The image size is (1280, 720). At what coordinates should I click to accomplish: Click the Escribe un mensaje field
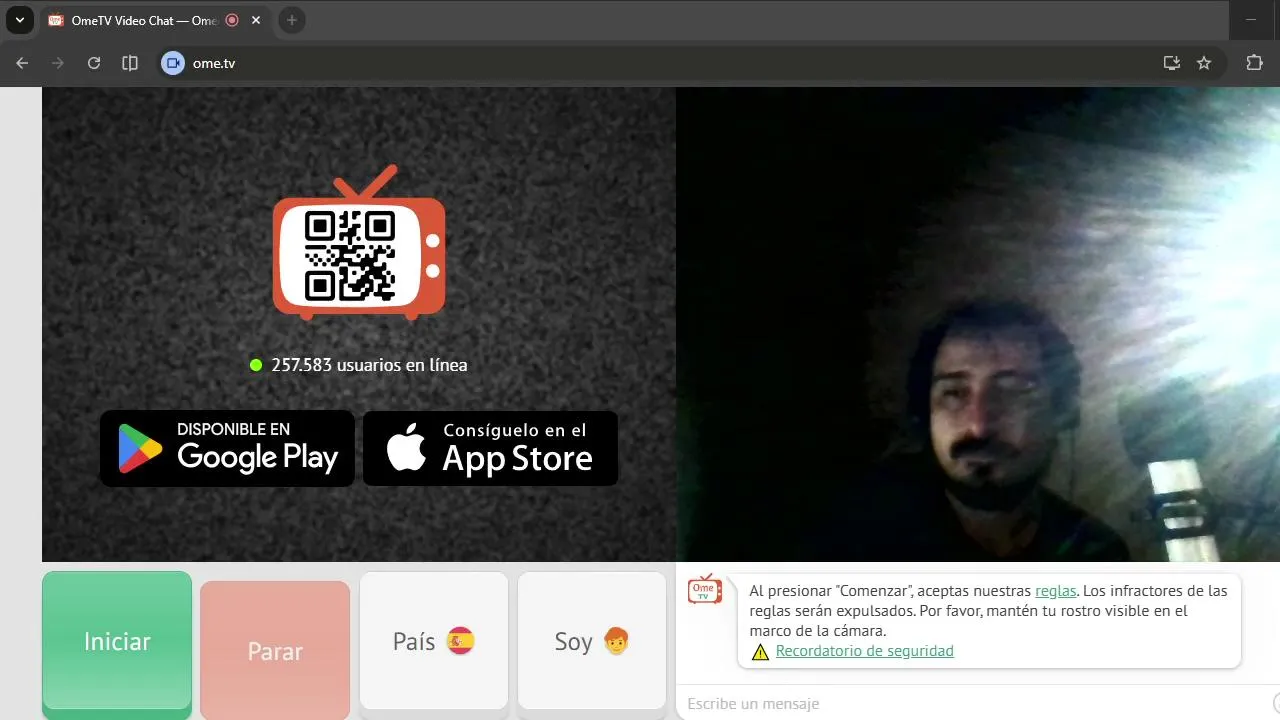pos(975,703)
